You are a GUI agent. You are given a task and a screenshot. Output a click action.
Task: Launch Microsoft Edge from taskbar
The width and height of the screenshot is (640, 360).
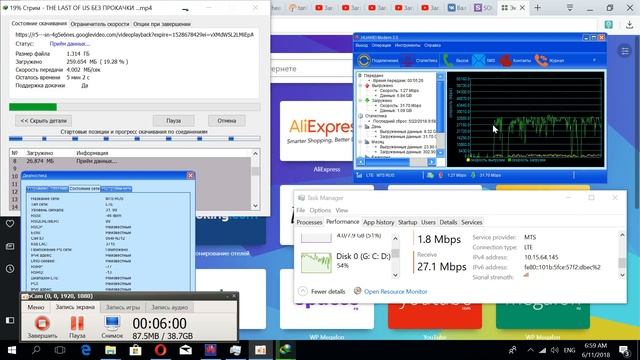tap(86, 350)
